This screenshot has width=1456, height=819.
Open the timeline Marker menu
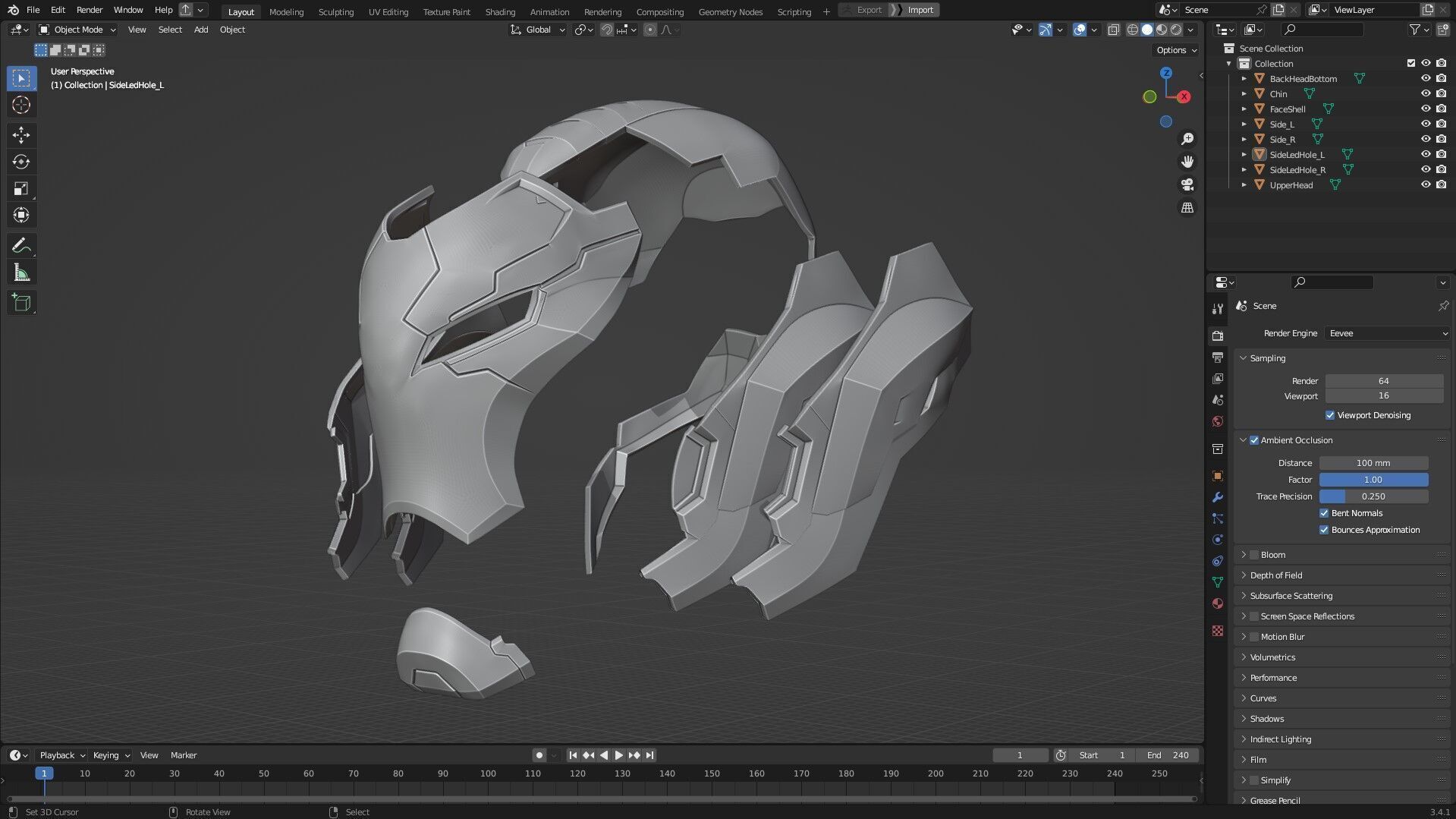click(x=184, y=755)
